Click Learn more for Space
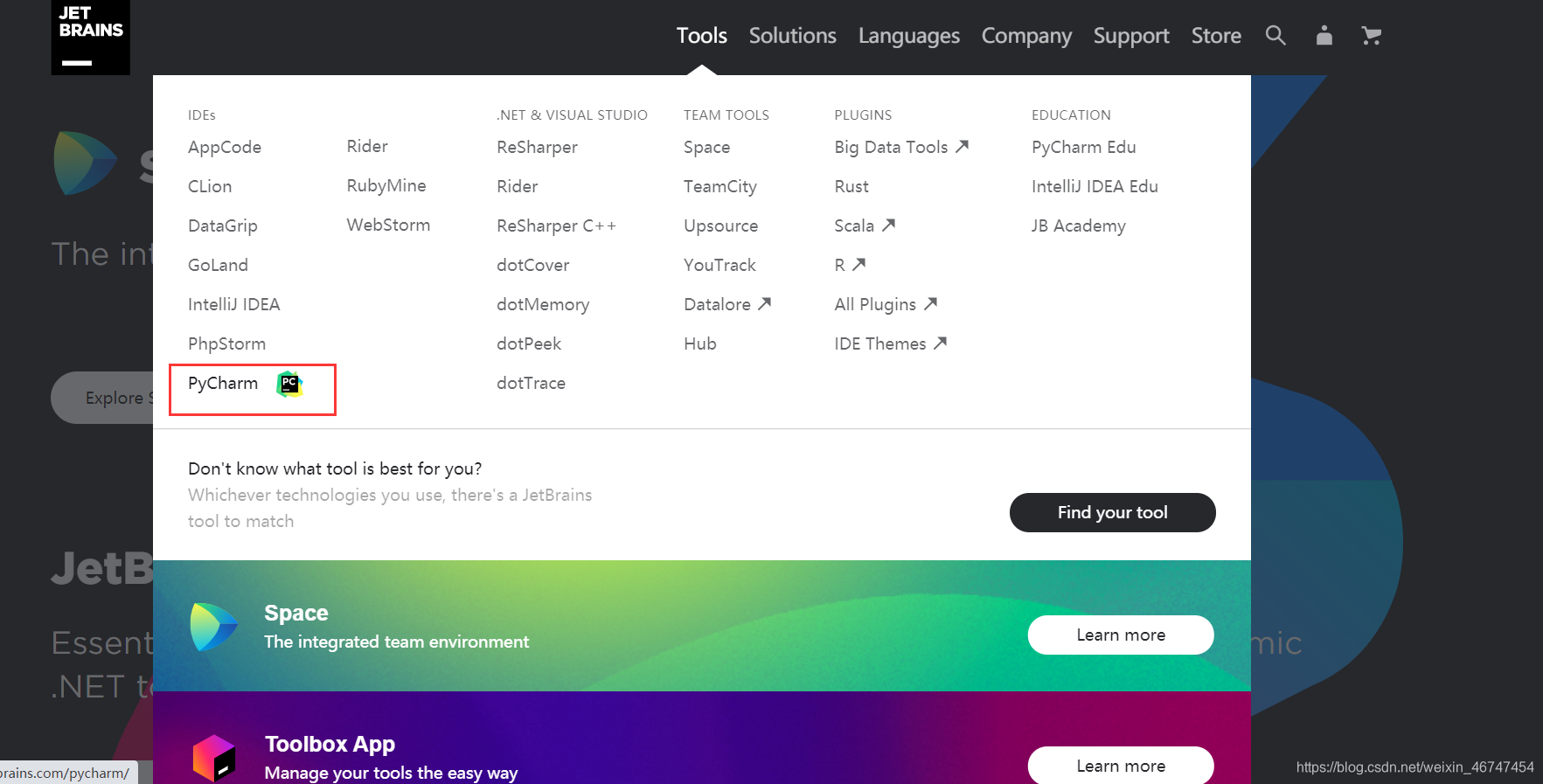Screen dimensions: 1543x784 coord(1121,635)
